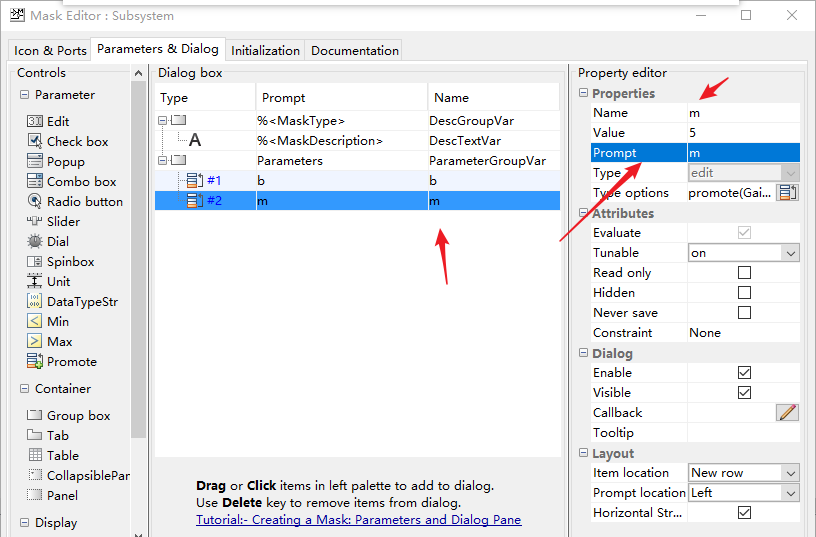The image size is (816, 537).
Task: Collapse the Layout property section
Action: 583,453
